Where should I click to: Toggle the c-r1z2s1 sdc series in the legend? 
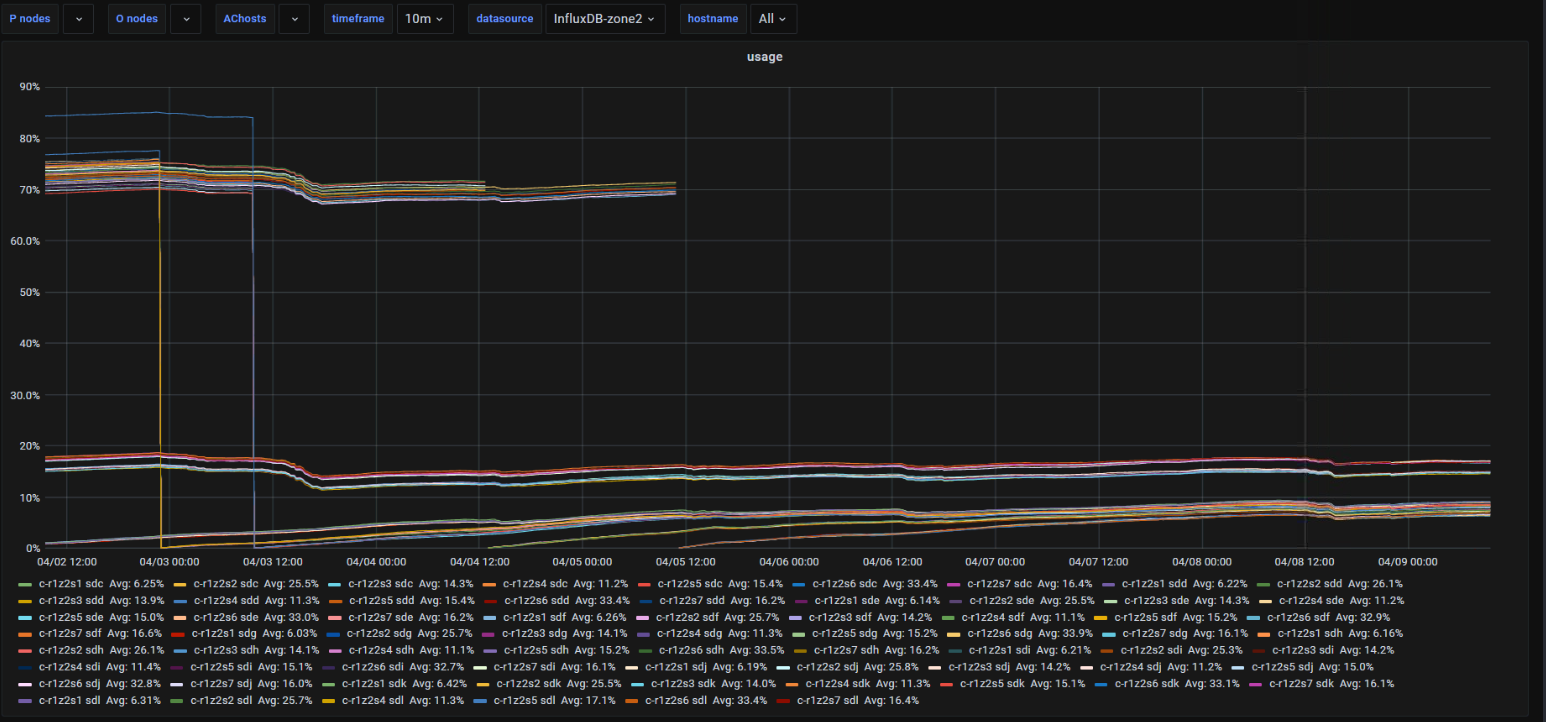click(71, 583)
